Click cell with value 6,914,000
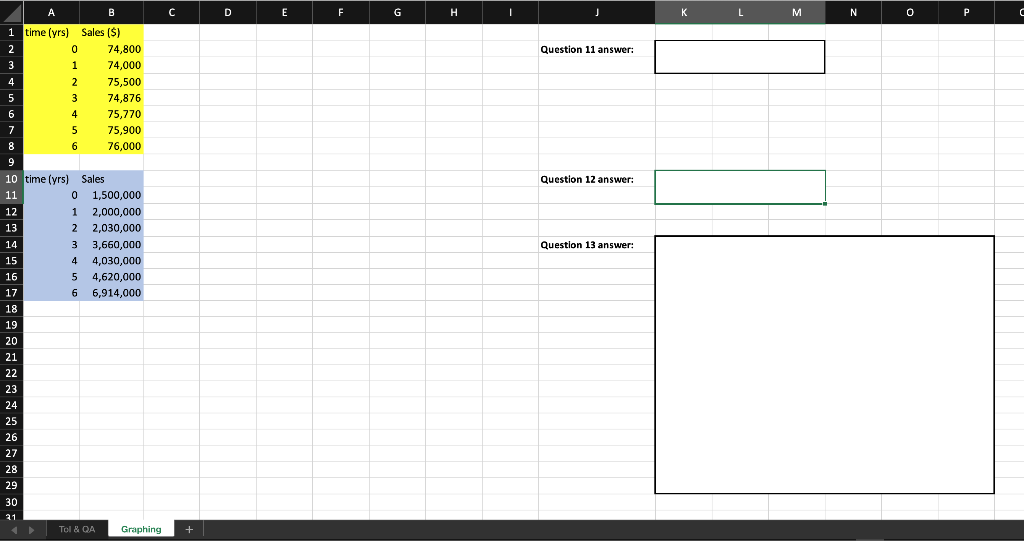 coord(112,293)
